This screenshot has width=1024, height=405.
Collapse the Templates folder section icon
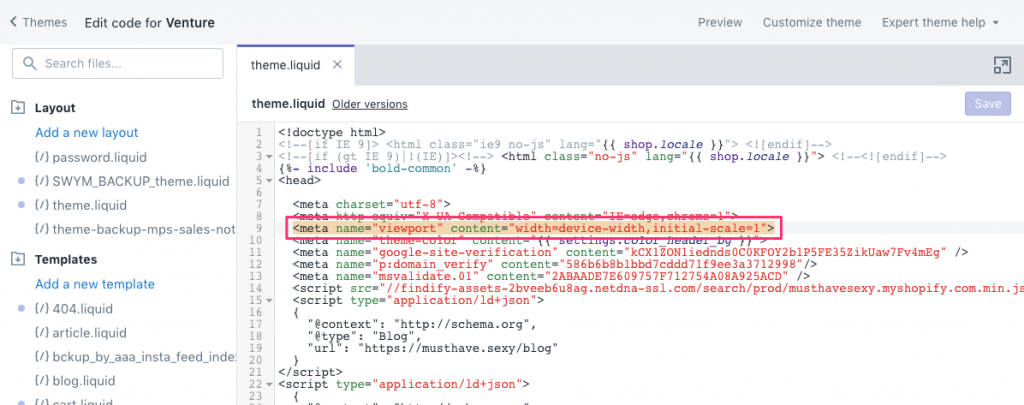point(17,259)
